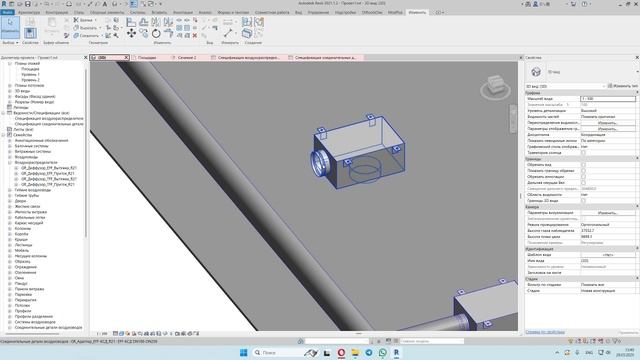Save project via quick access toolbar
640x360 pixels.
pyautogui.click(x=28, y=4)
